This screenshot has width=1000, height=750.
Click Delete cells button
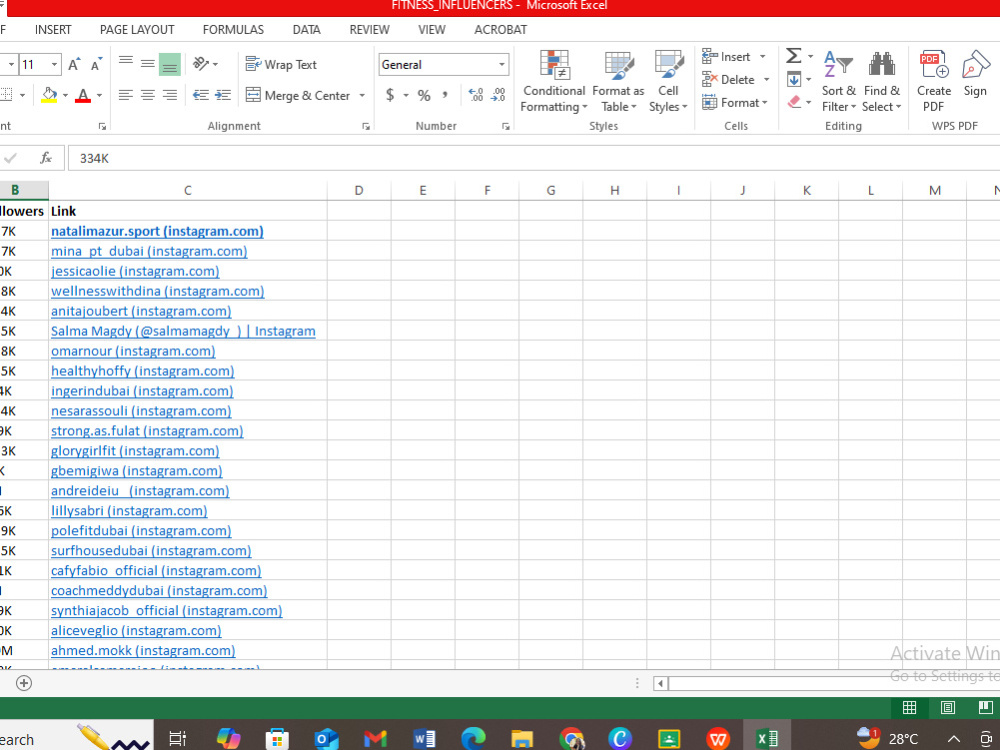[729, 80]
